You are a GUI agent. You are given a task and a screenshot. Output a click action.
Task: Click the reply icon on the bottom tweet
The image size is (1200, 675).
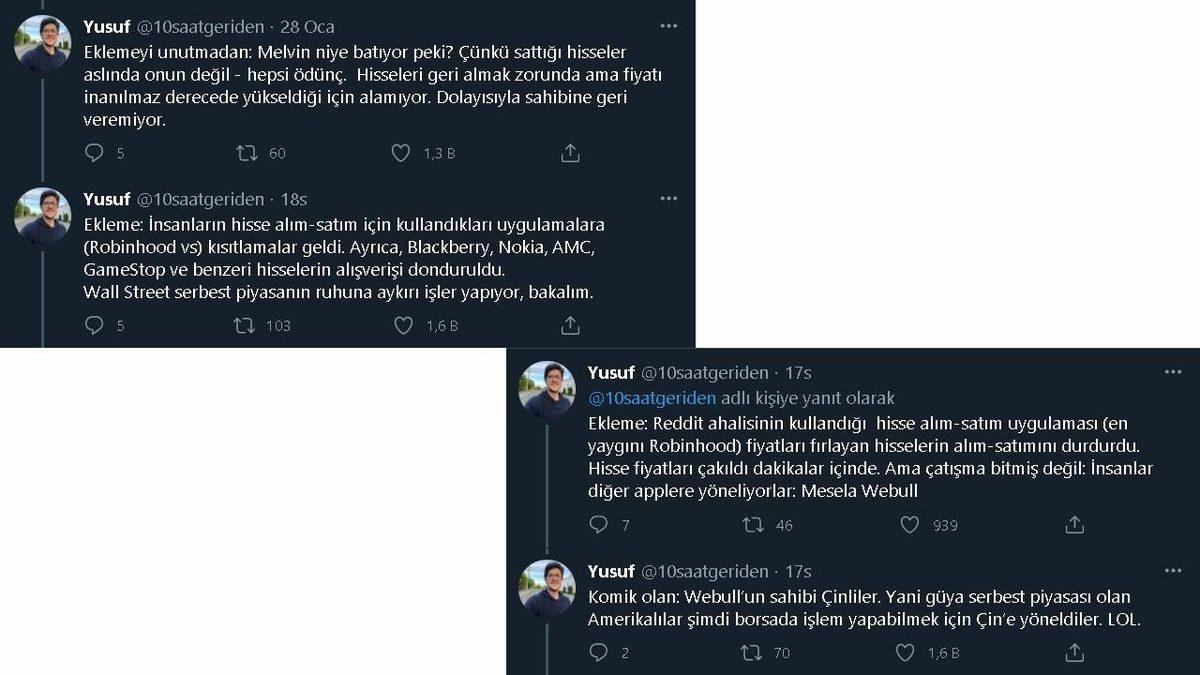pos(599,654)
